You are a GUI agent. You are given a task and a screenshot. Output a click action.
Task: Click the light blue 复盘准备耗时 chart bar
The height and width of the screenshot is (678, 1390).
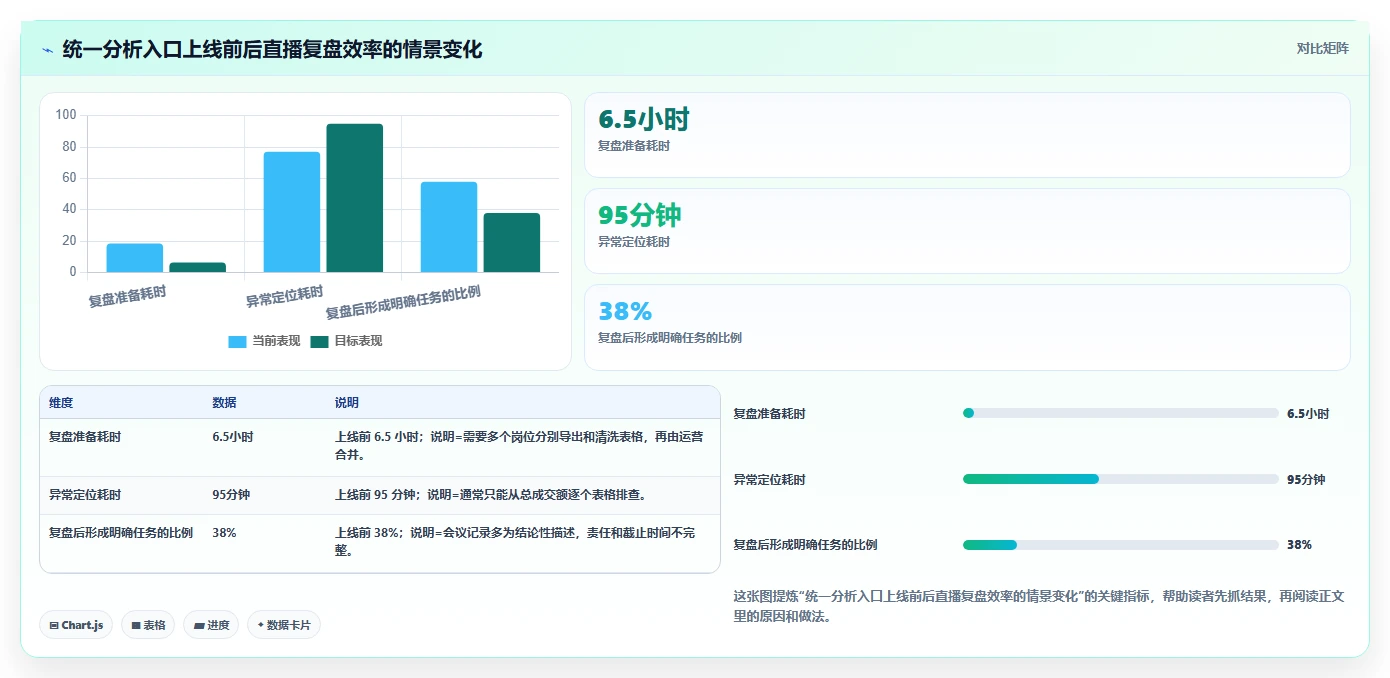pos(135,258)
